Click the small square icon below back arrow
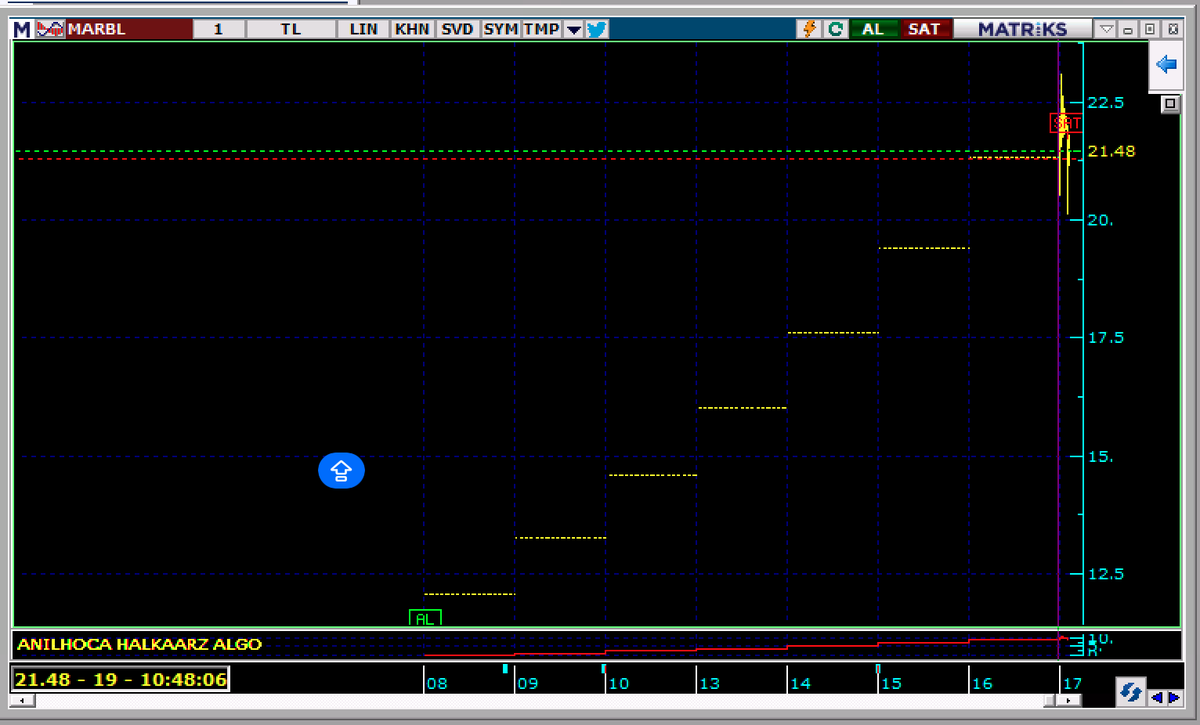Screen dimensions: 1200x725 point(1170,104)
